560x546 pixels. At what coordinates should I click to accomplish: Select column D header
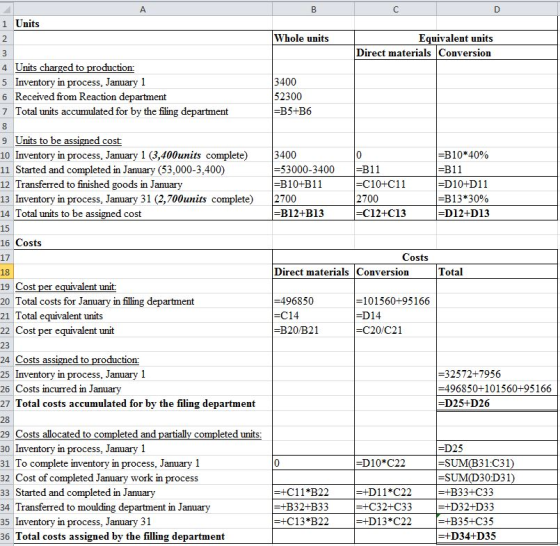tap(497, 9)
